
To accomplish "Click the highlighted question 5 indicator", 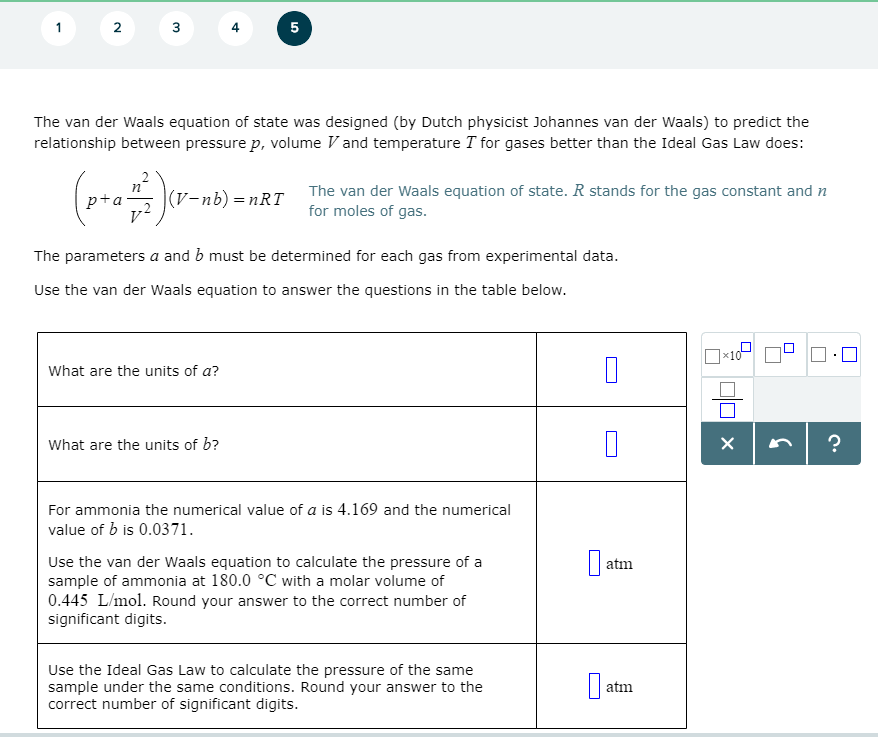I will point(294,28).
